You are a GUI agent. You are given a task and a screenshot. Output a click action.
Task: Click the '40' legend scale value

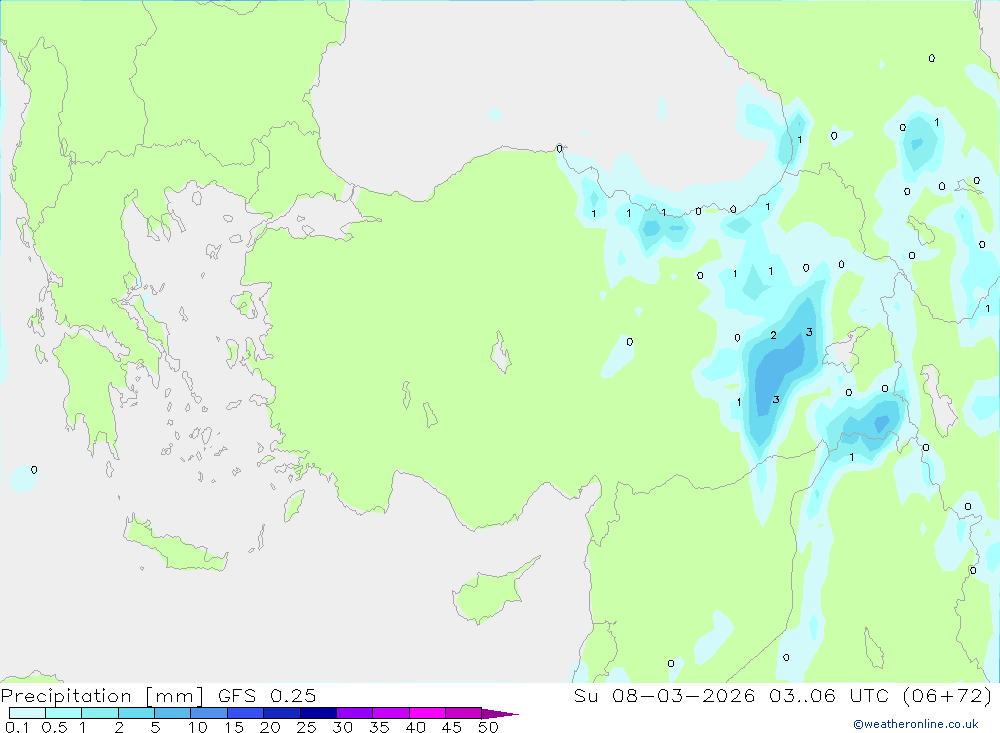415,727
